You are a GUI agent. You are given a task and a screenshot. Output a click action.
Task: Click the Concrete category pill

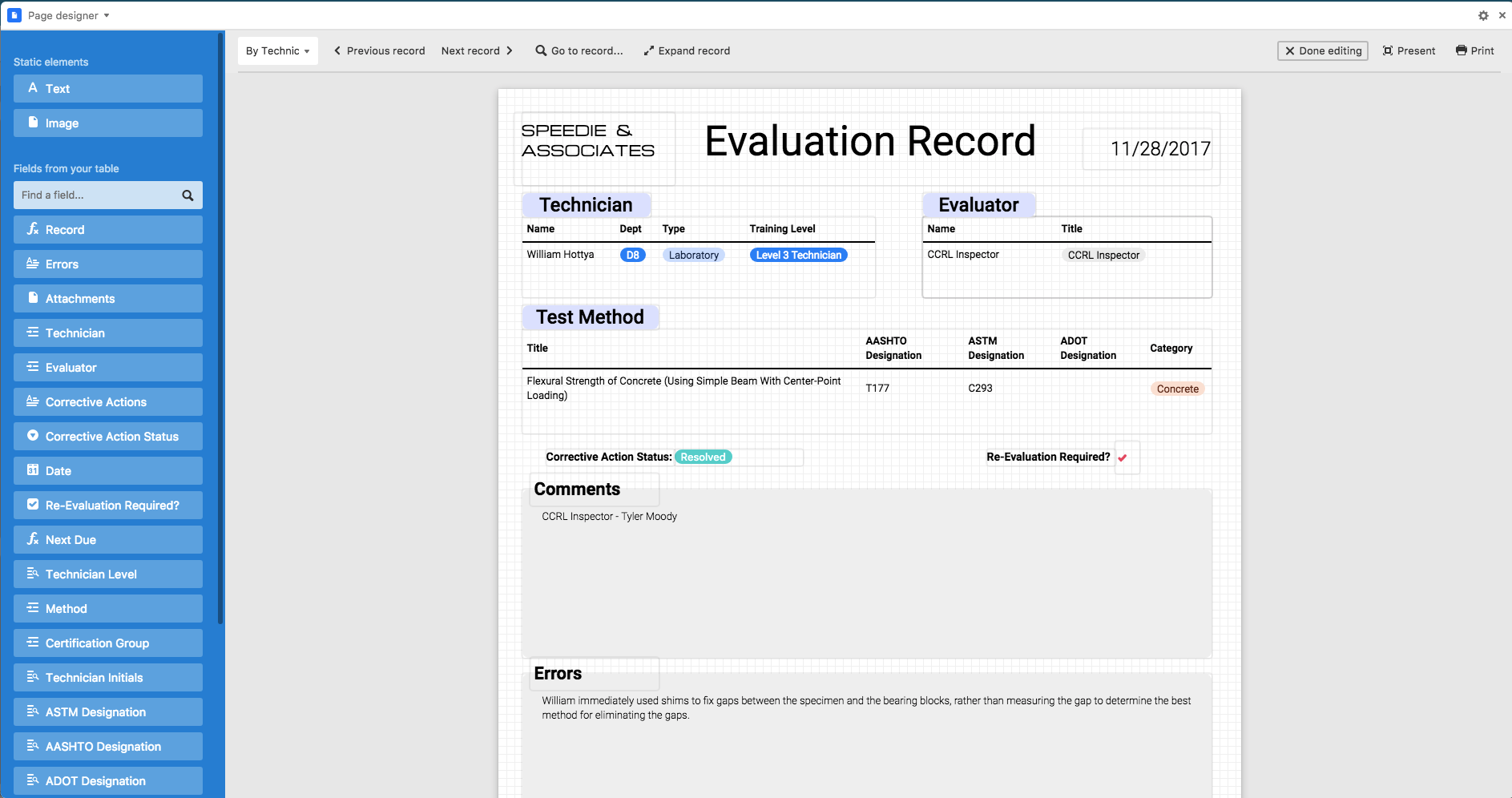click(1178, 389)
